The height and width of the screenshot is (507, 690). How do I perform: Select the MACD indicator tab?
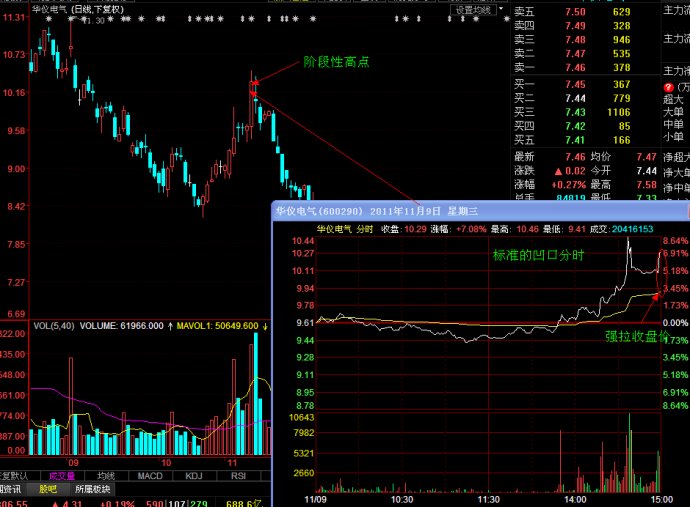point(149,475)
